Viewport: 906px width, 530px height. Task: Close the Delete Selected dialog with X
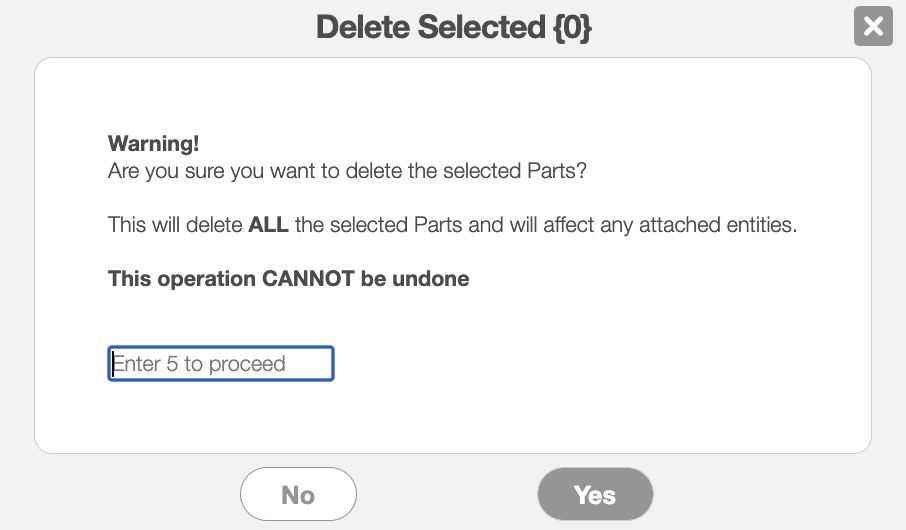tap(873, 26)
